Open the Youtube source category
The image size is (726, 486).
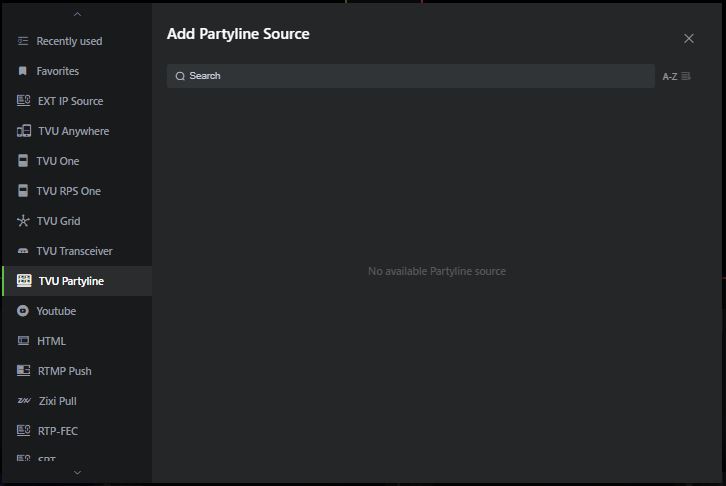(x=77, y=311)
